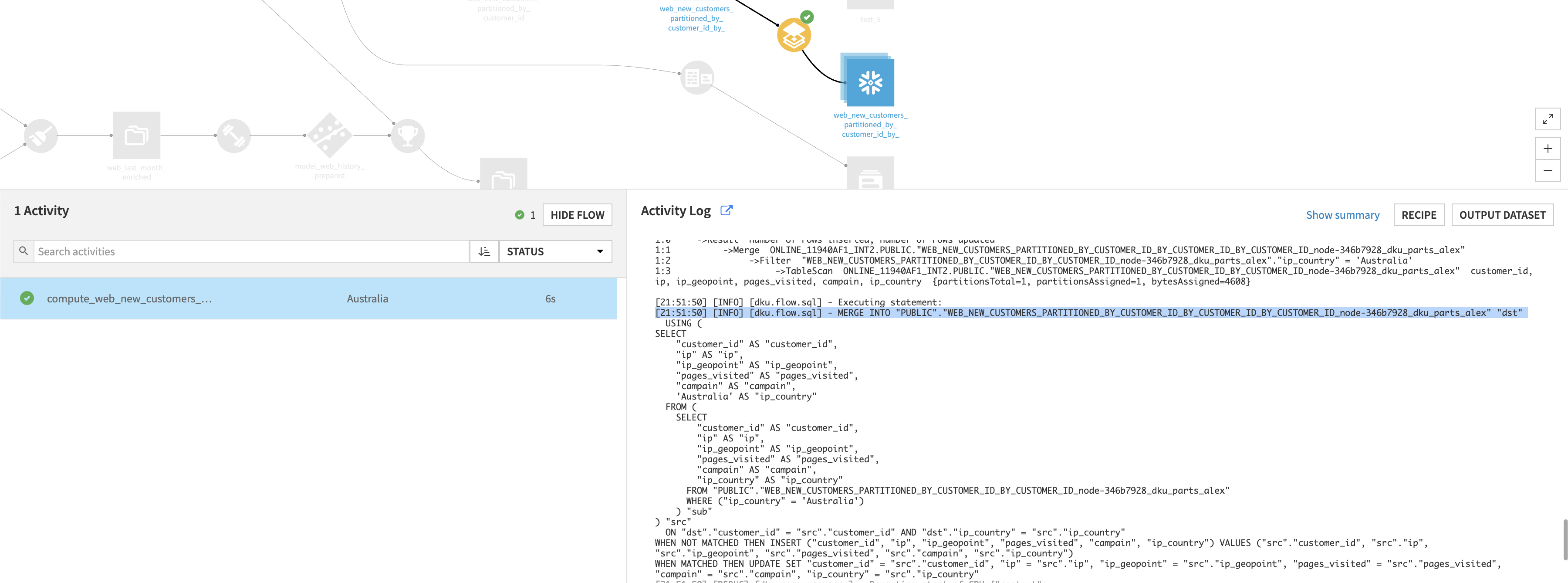The image size is (1568, 583).
Task: Click the trophy evaluation icon in the flow
Action: (407, 135)
